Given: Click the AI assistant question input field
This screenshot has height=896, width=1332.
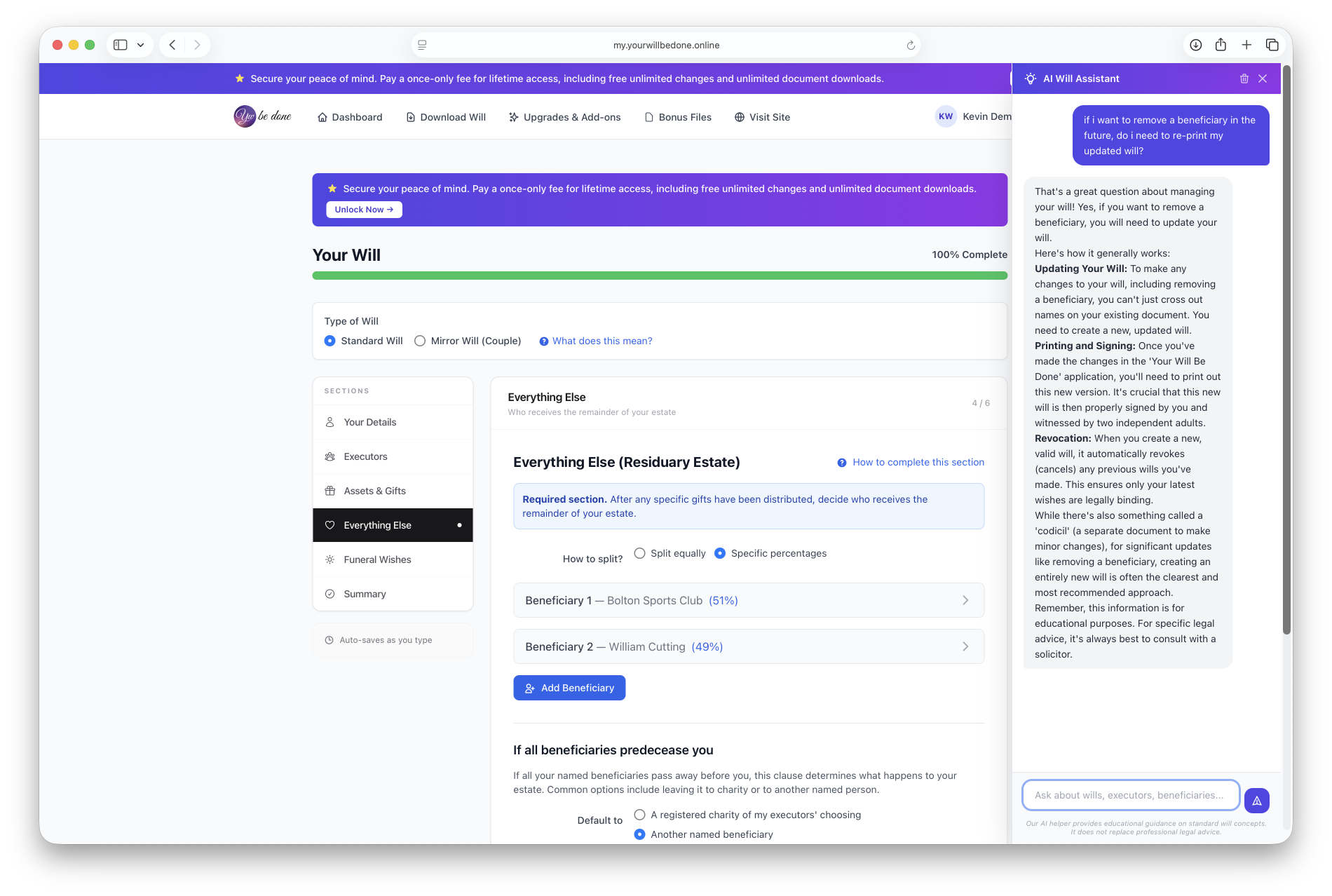Looking at the screenshot, I should [x=1131, y=795].
